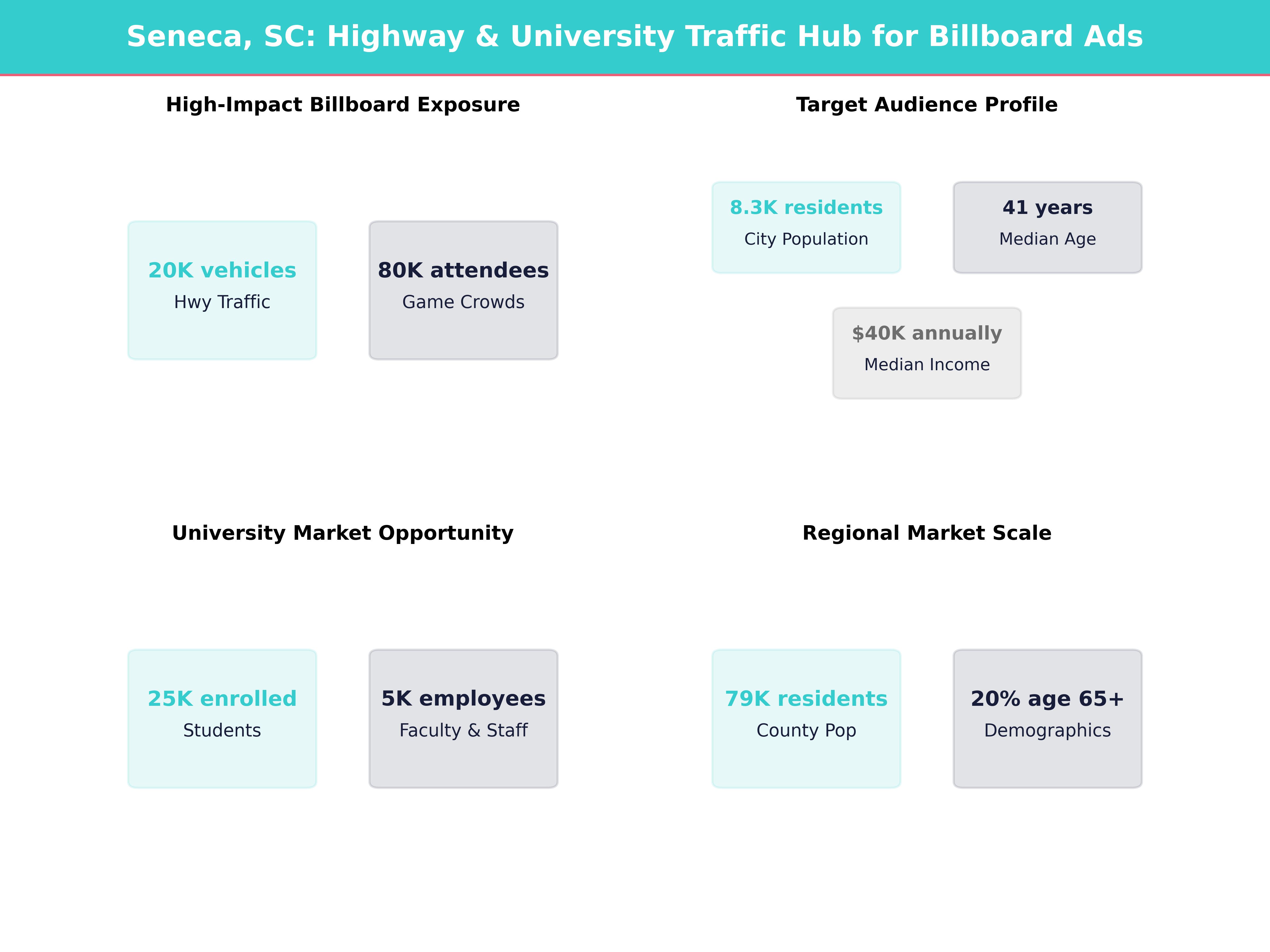Select the 79K residents value text
Image resolution: width=1270 pixels, height=952 pixels.
coord(806,698)
